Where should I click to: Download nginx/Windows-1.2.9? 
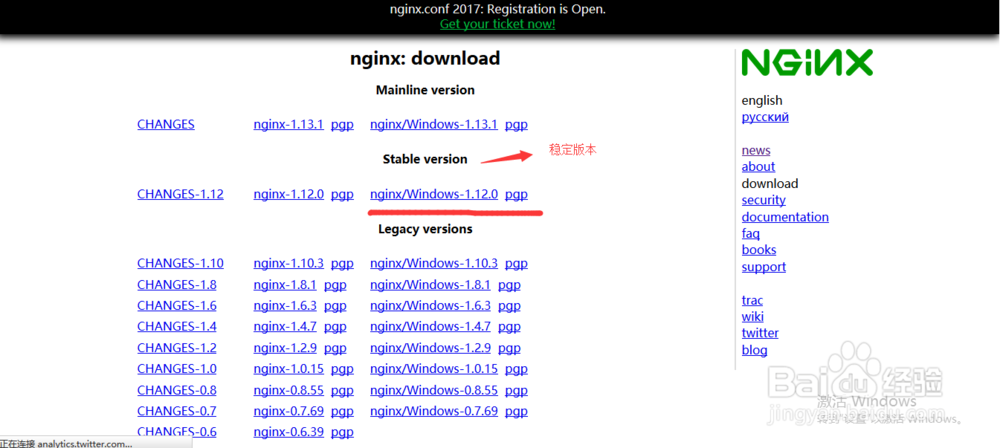pyautogui.click(x=430, y=348)
